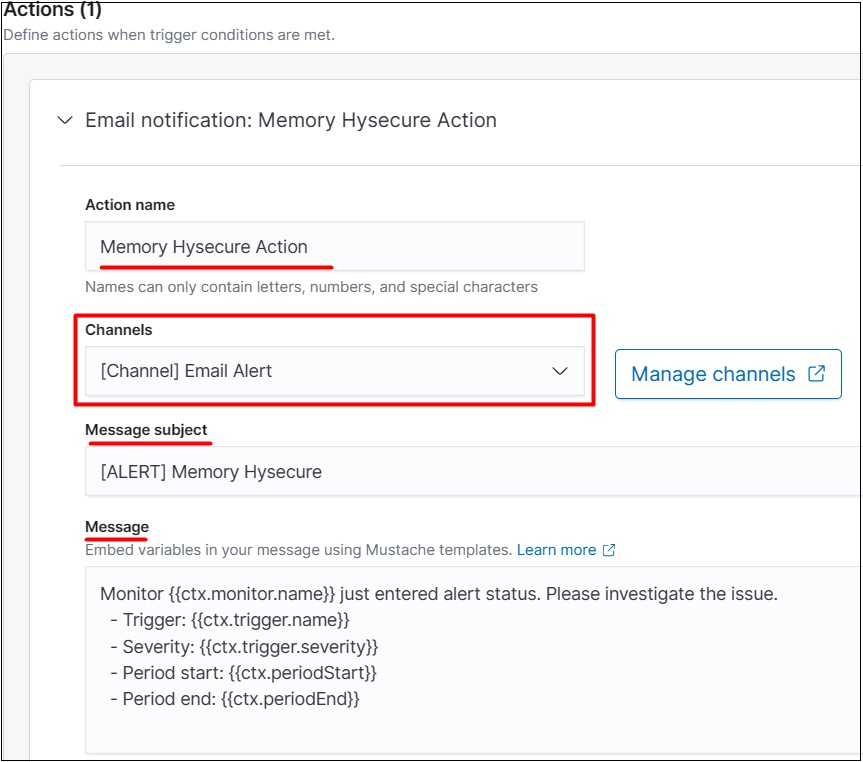Collapse the Email notification section chevron
The image size is (863, 762).
pyautogui.click(x=65, y=120)
